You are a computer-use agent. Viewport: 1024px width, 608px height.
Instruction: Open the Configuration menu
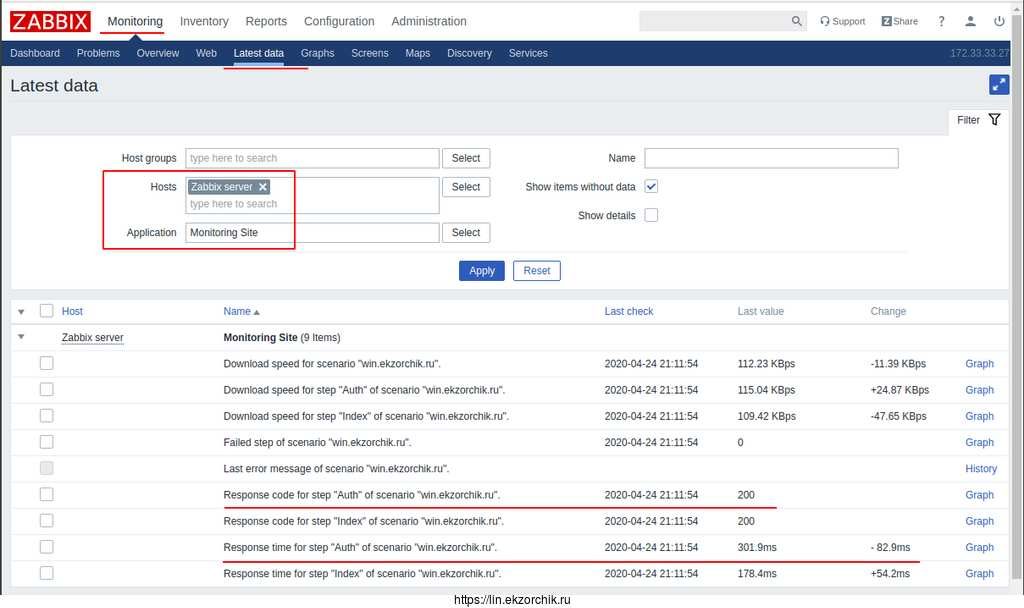pos(339,21)
